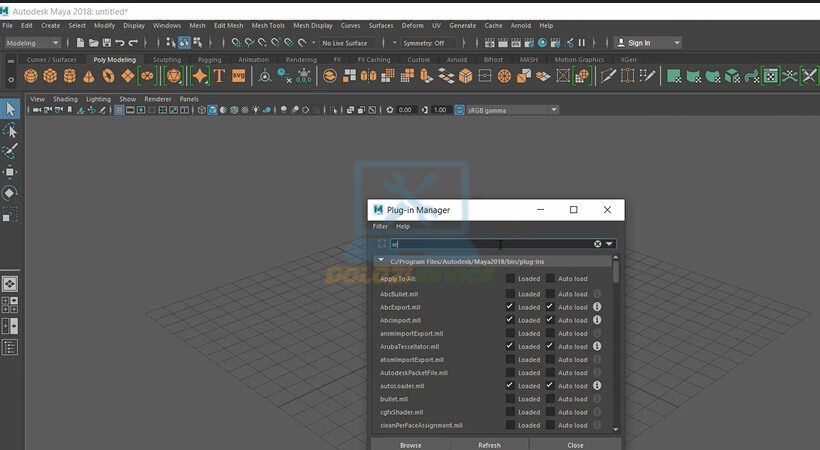
Task: Open the Sign In dropdown
Action: click(x=647, y=43)
